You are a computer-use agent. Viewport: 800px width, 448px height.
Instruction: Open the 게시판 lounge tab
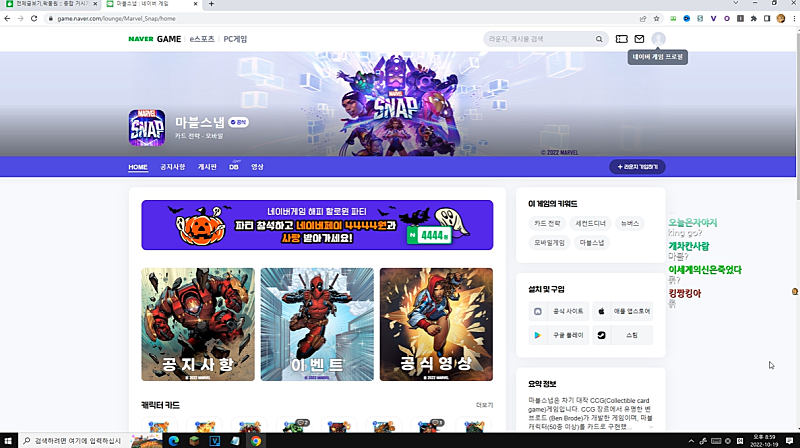pyautogui.click(x=207, y=167)
